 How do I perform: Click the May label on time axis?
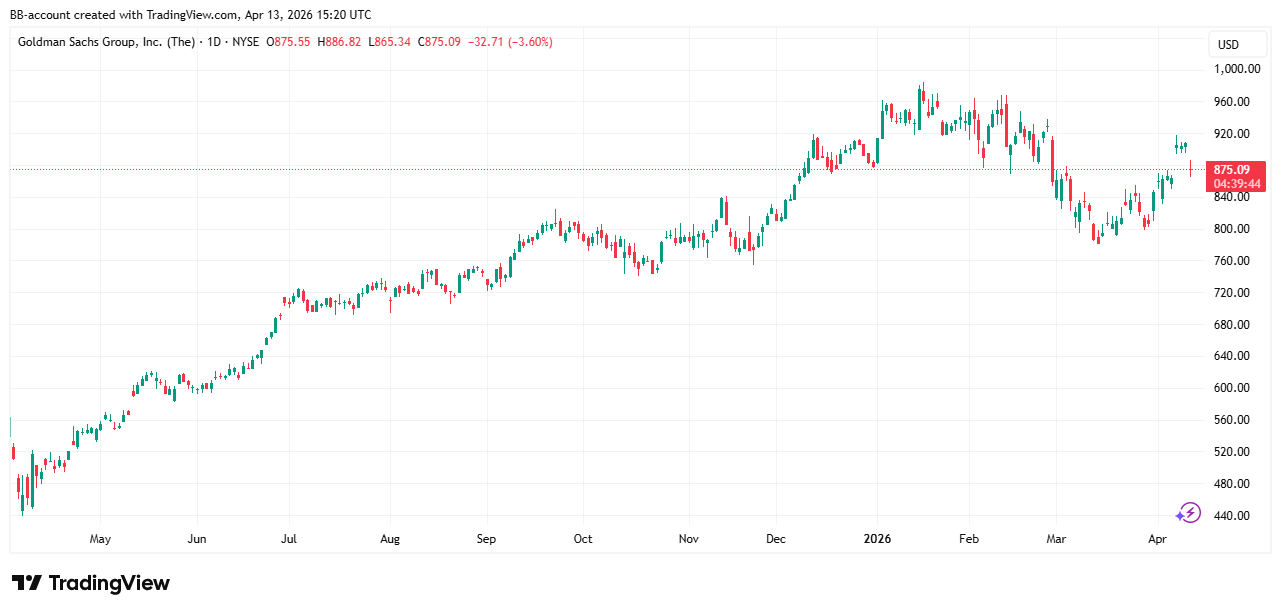tap(100, 539)
